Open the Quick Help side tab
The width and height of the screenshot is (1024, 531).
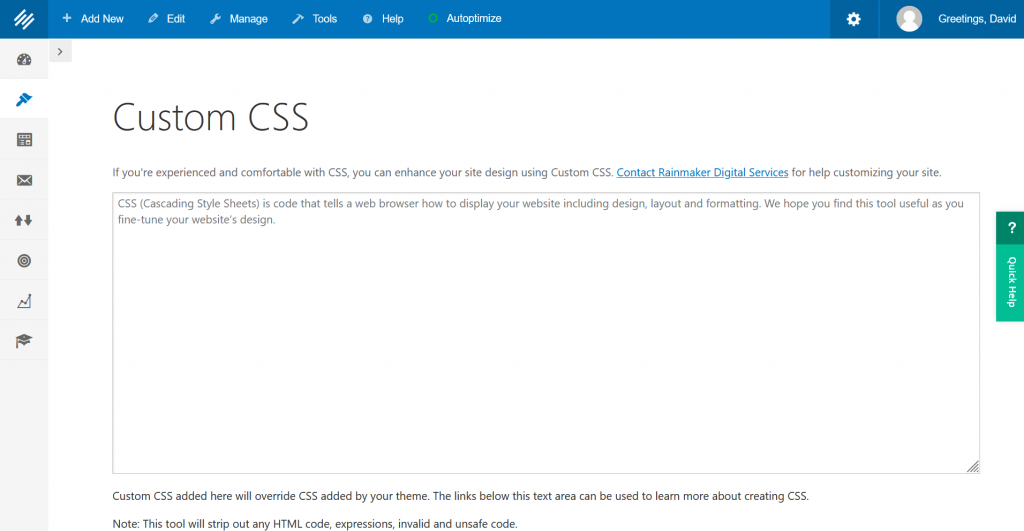1011,282
